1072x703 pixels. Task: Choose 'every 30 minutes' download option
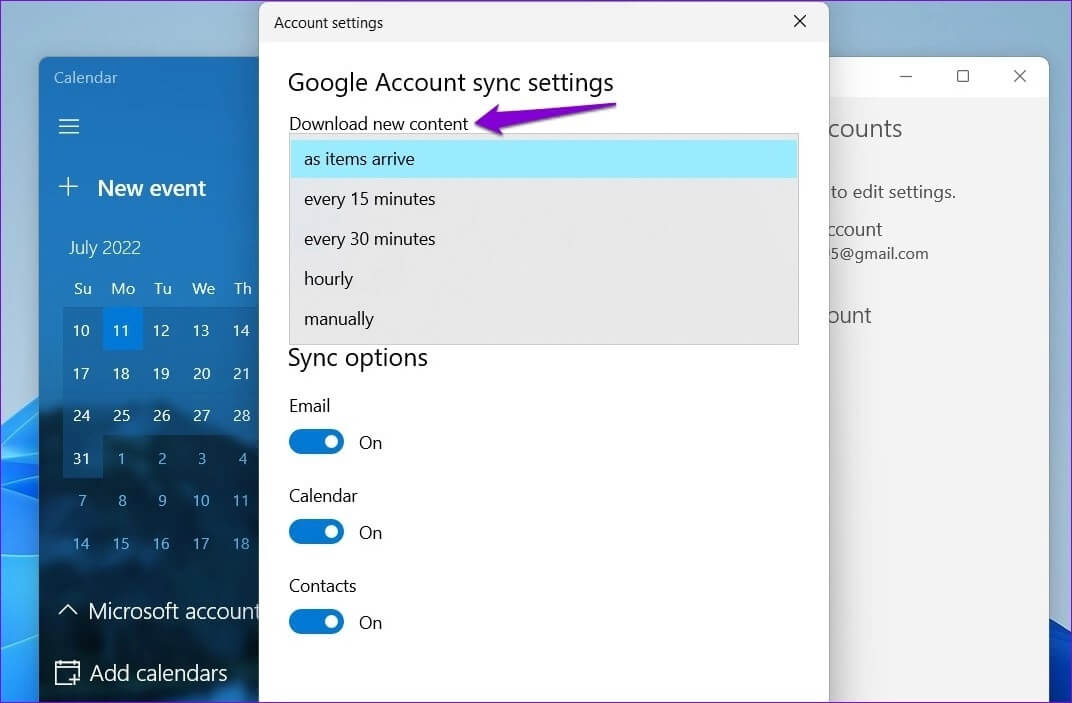pyautogui.click(x=544, y=239)
